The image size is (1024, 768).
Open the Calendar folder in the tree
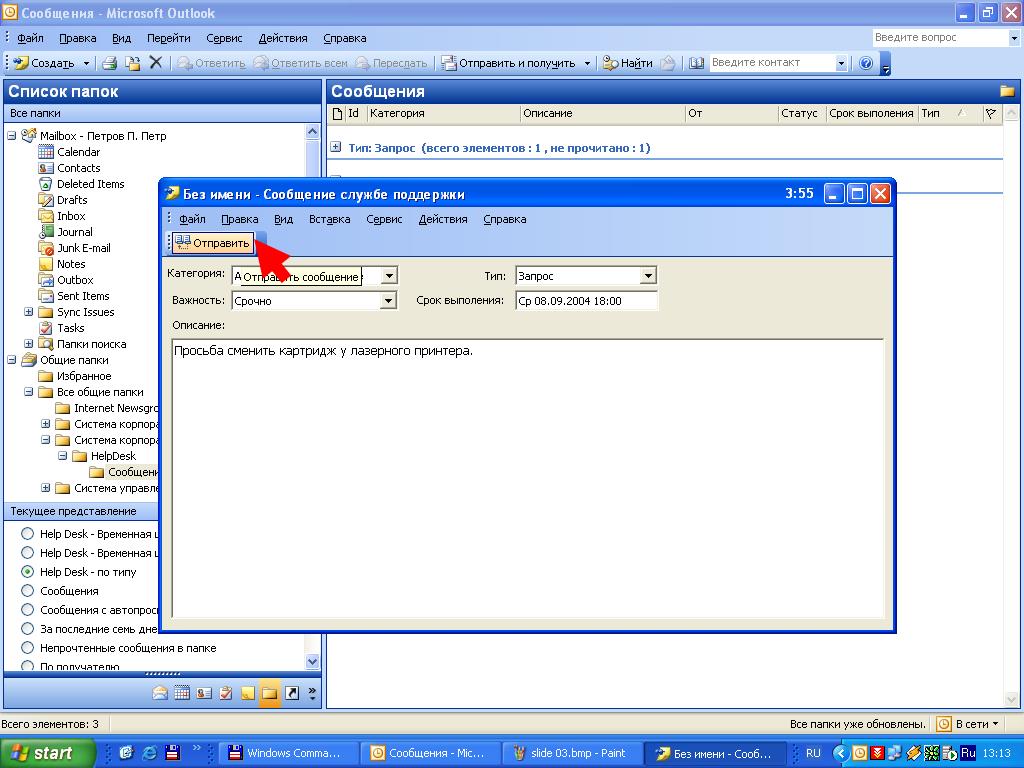(x=78, y=152)
